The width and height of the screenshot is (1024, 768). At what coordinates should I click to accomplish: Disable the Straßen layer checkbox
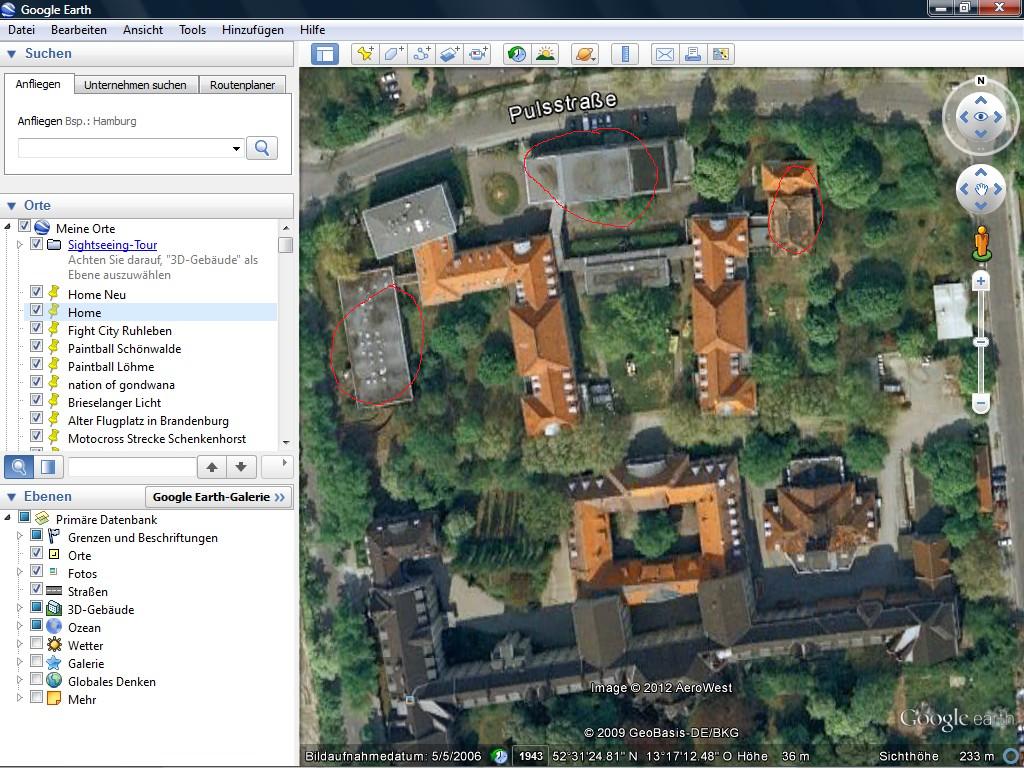[37, 589]
